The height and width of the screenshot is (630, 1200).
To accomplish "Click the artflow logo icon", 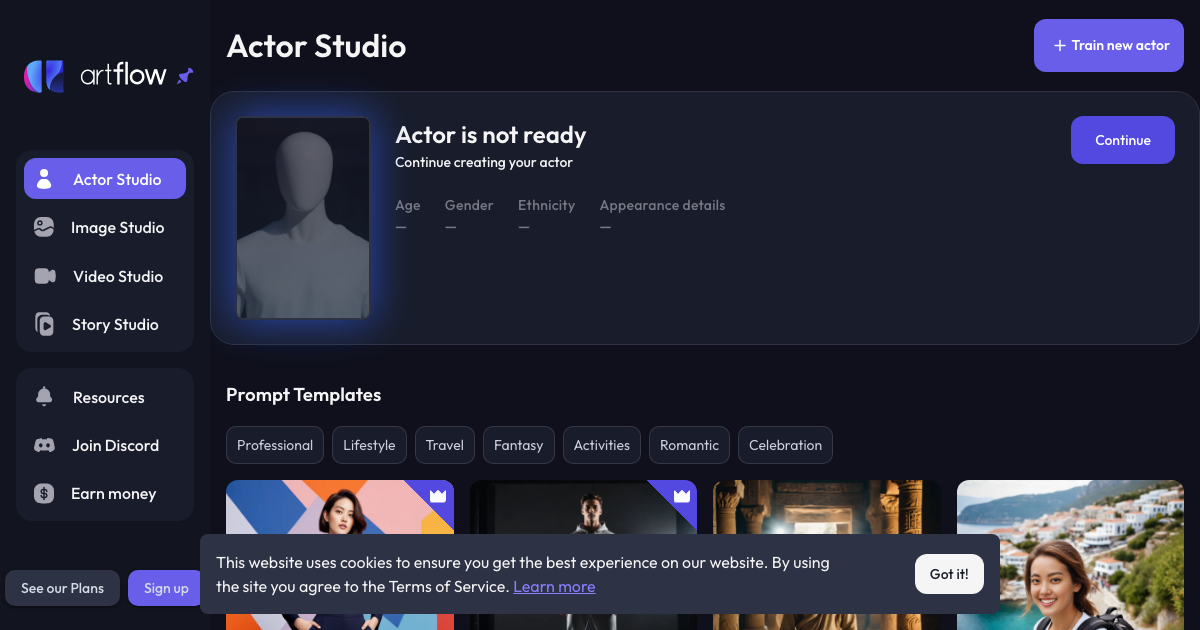I will tap(45, 76).
